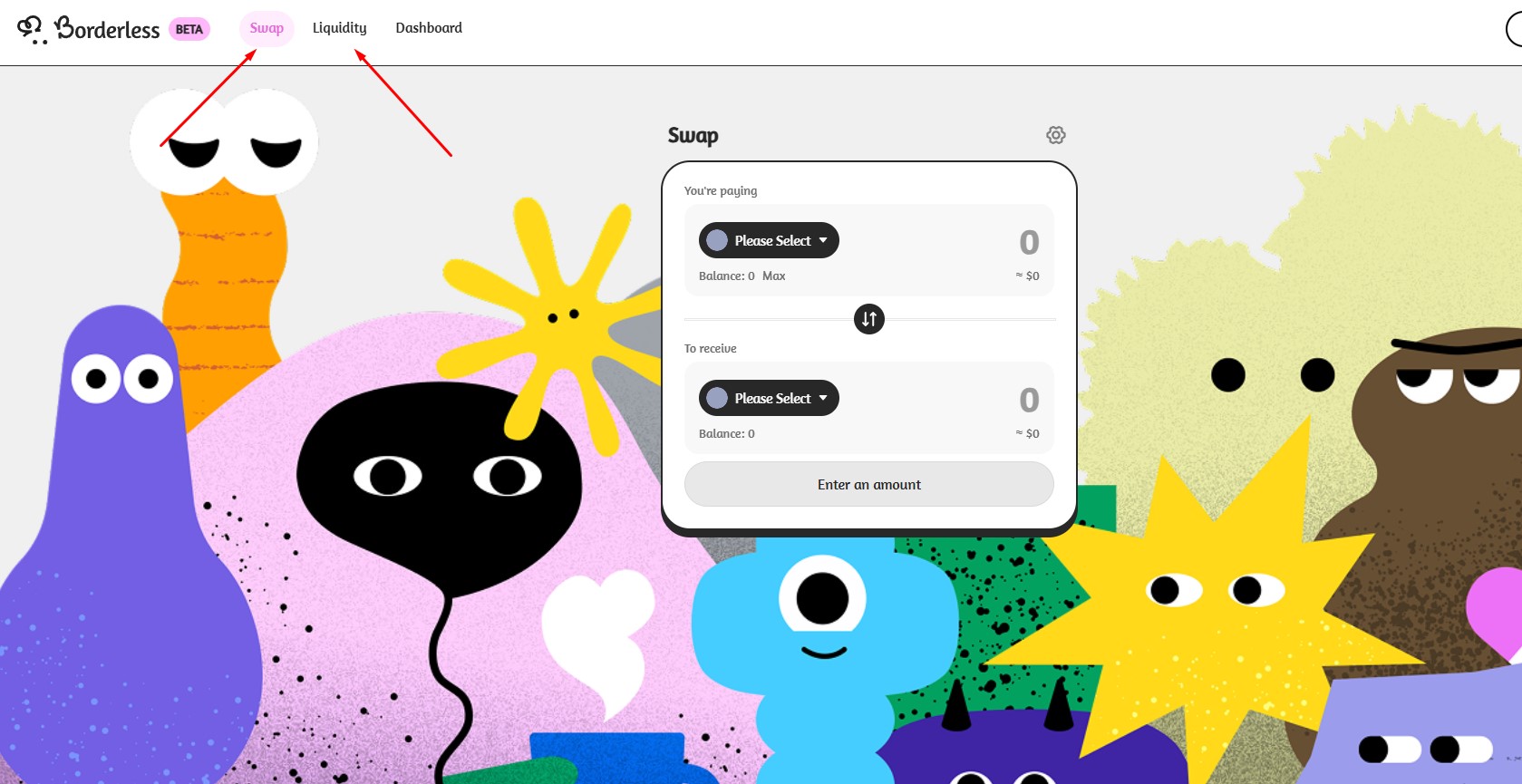This screenshot has height=784, width=1522.
Task: Click the token circle icon under You're paying
Action: [x=717, y=241]
